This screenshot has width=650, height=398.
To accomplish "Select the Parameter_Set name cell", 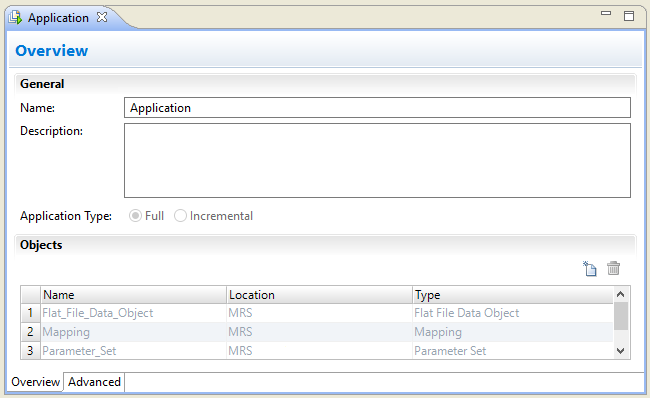I will click(x=133, y=351).
